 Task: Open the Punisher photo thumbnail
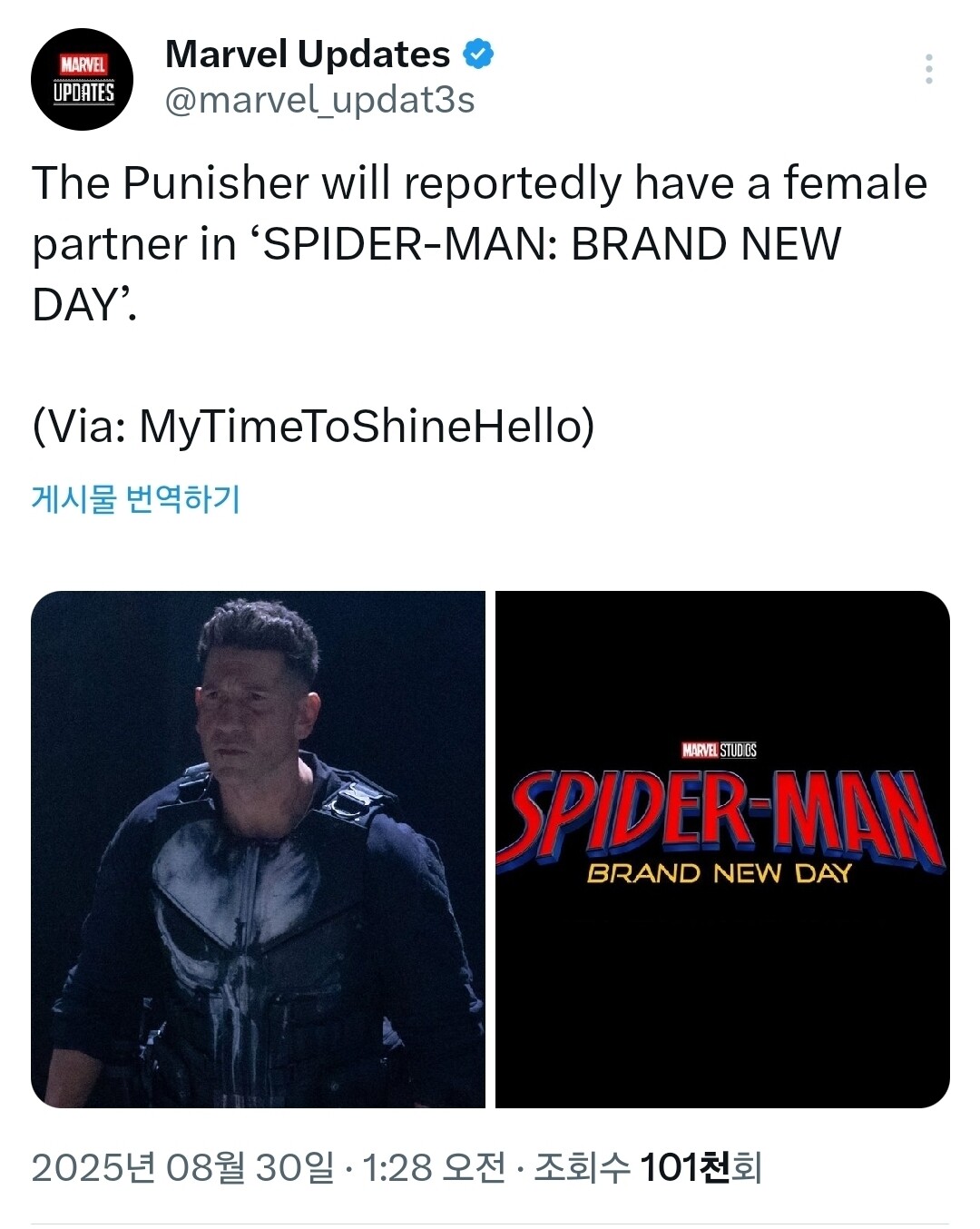(x=258, y=849)
